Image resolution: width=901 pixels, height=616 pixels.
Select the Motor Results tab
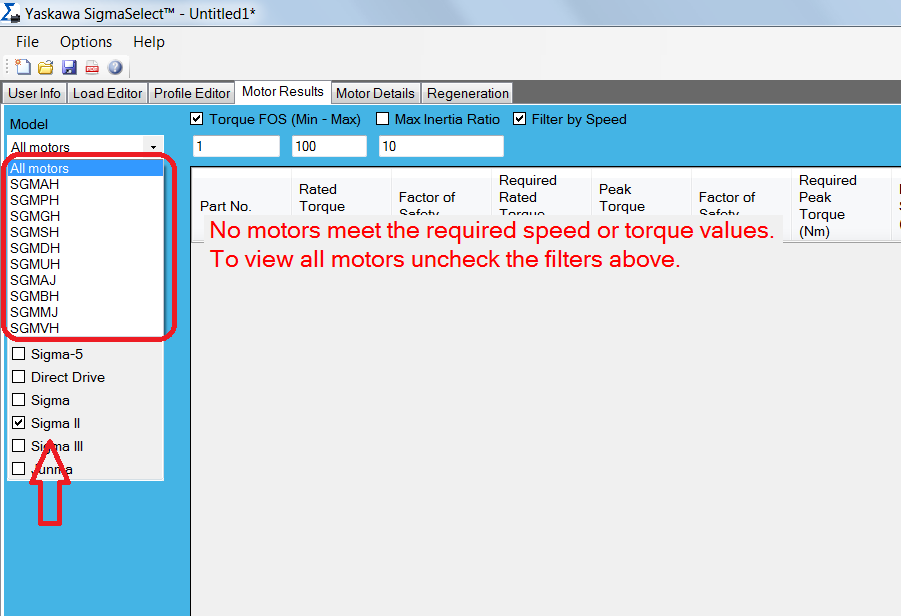click(x=283, y=91)
